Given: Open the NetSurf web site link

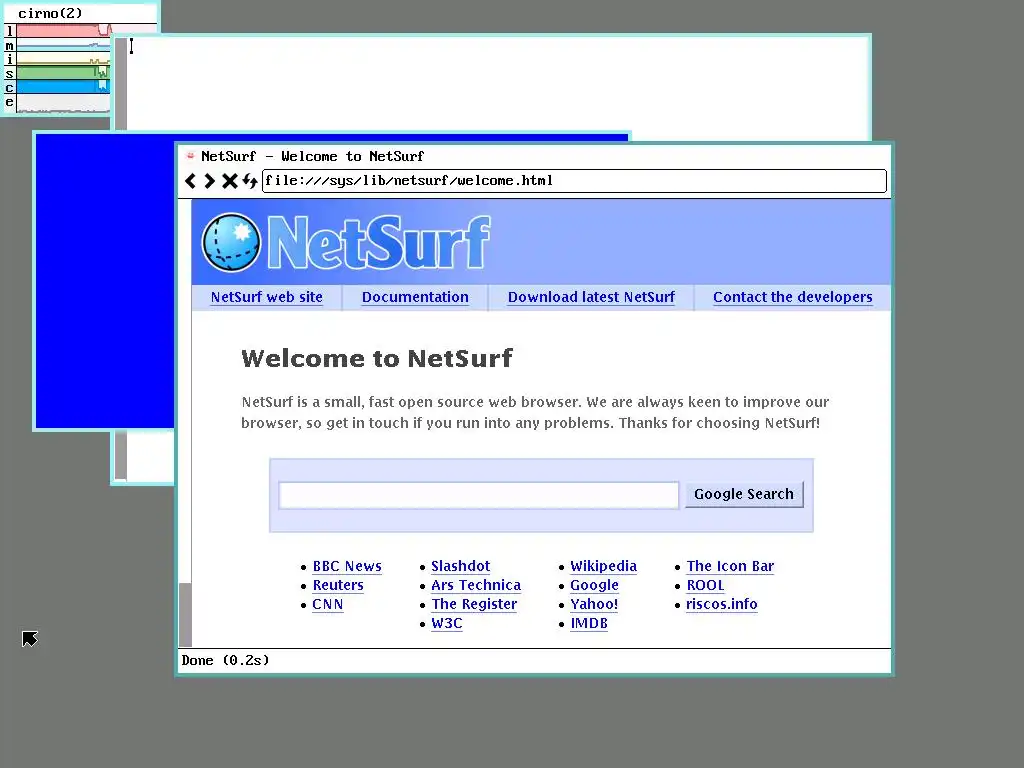Looking at the screenshot, I should tap(266, 297).
